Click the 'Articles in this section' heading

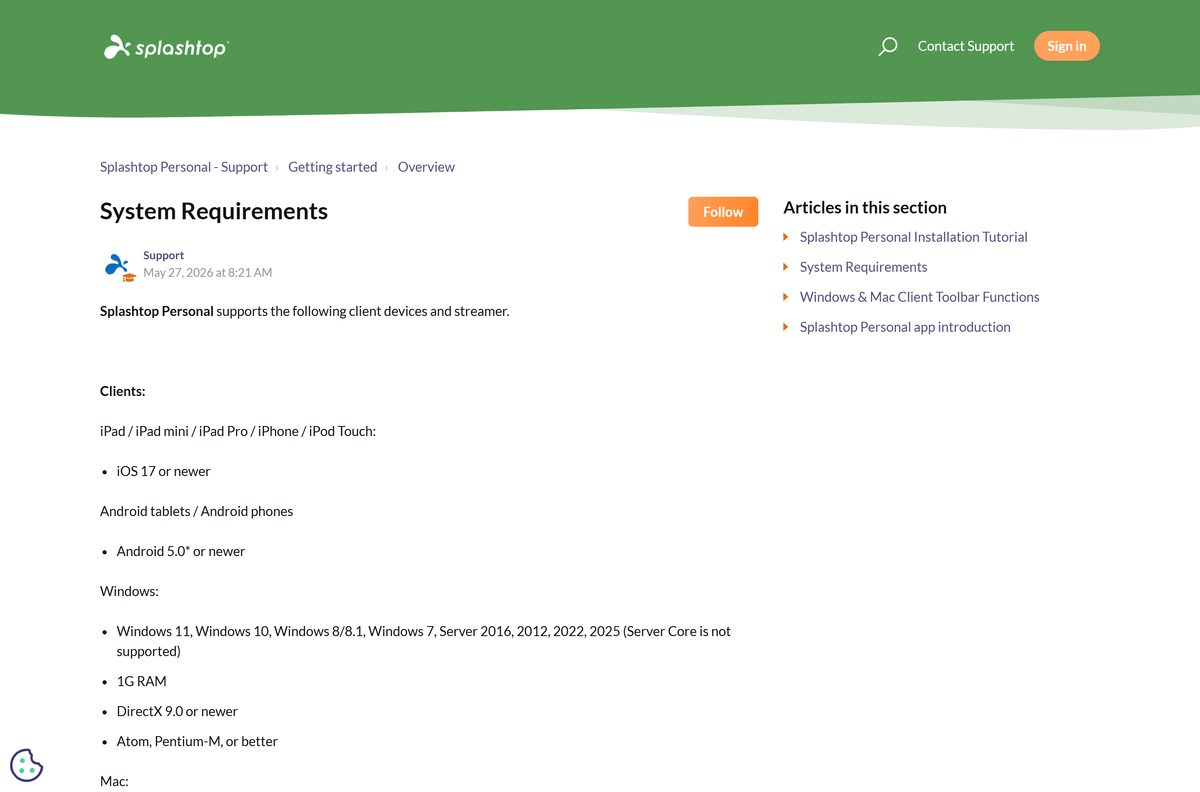click(865, 207)
